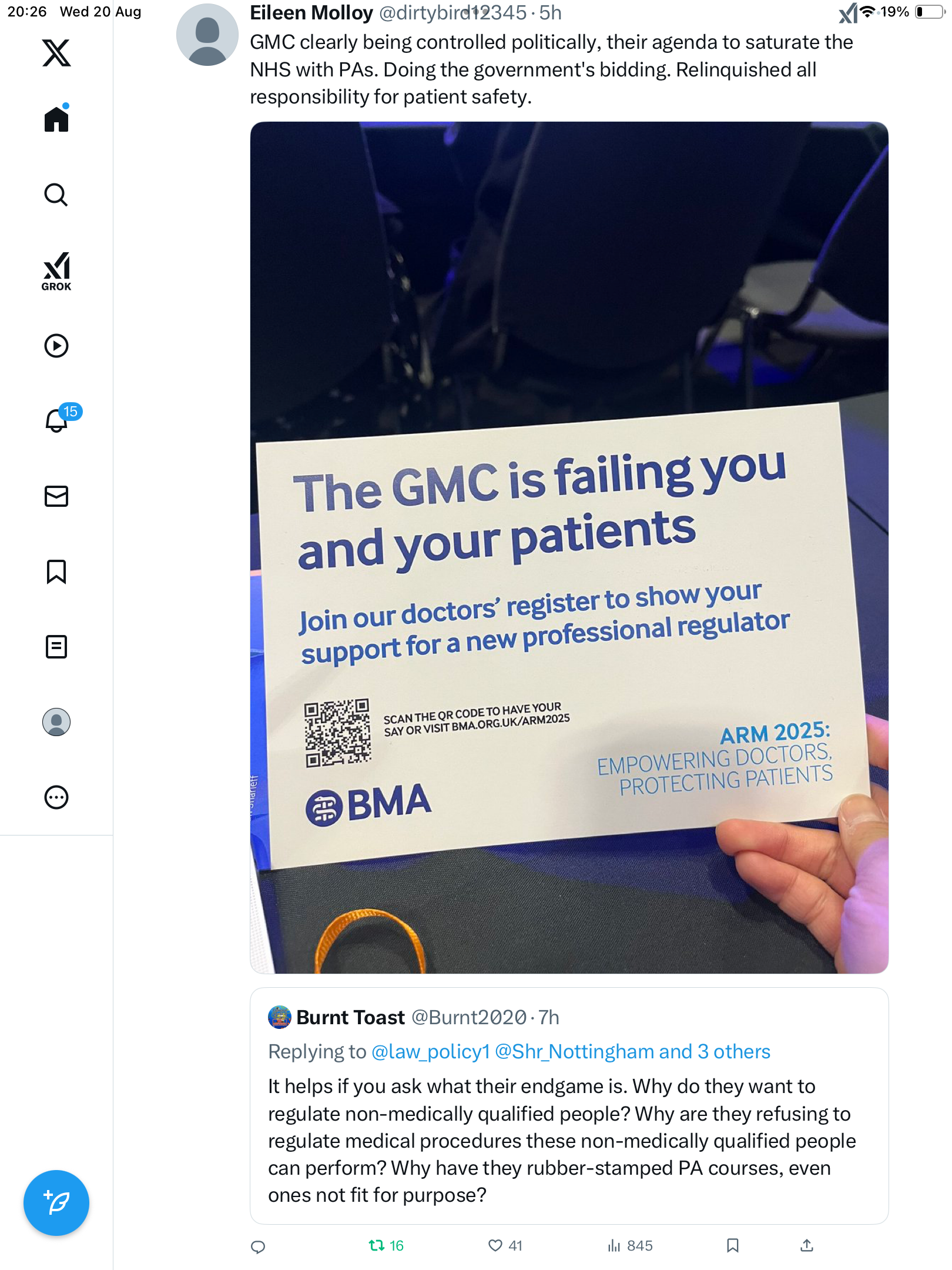Compose a new post

click(x=56, y=1202)
